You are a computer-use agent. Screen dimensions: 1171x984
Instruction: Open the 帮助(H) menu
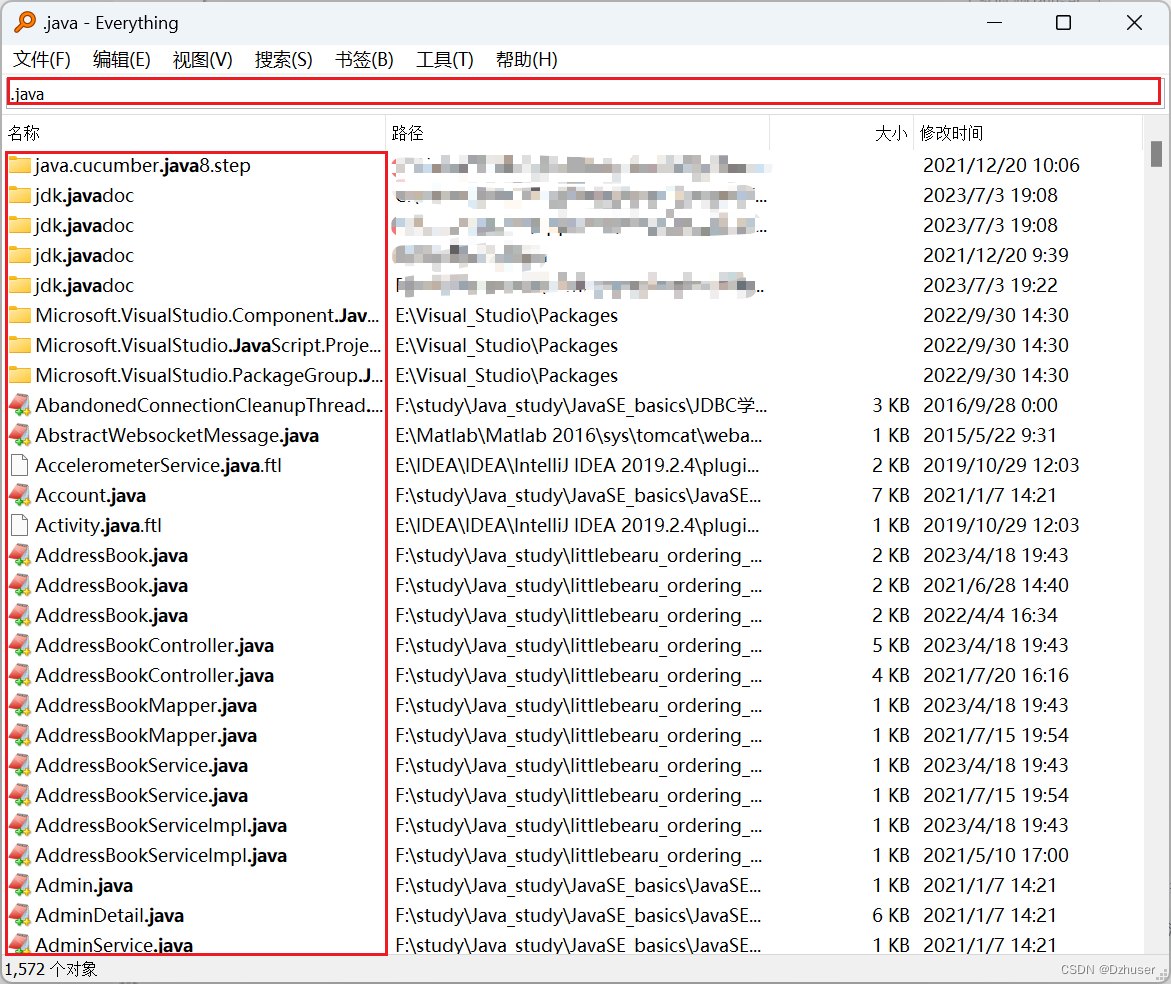coord(527,60)
